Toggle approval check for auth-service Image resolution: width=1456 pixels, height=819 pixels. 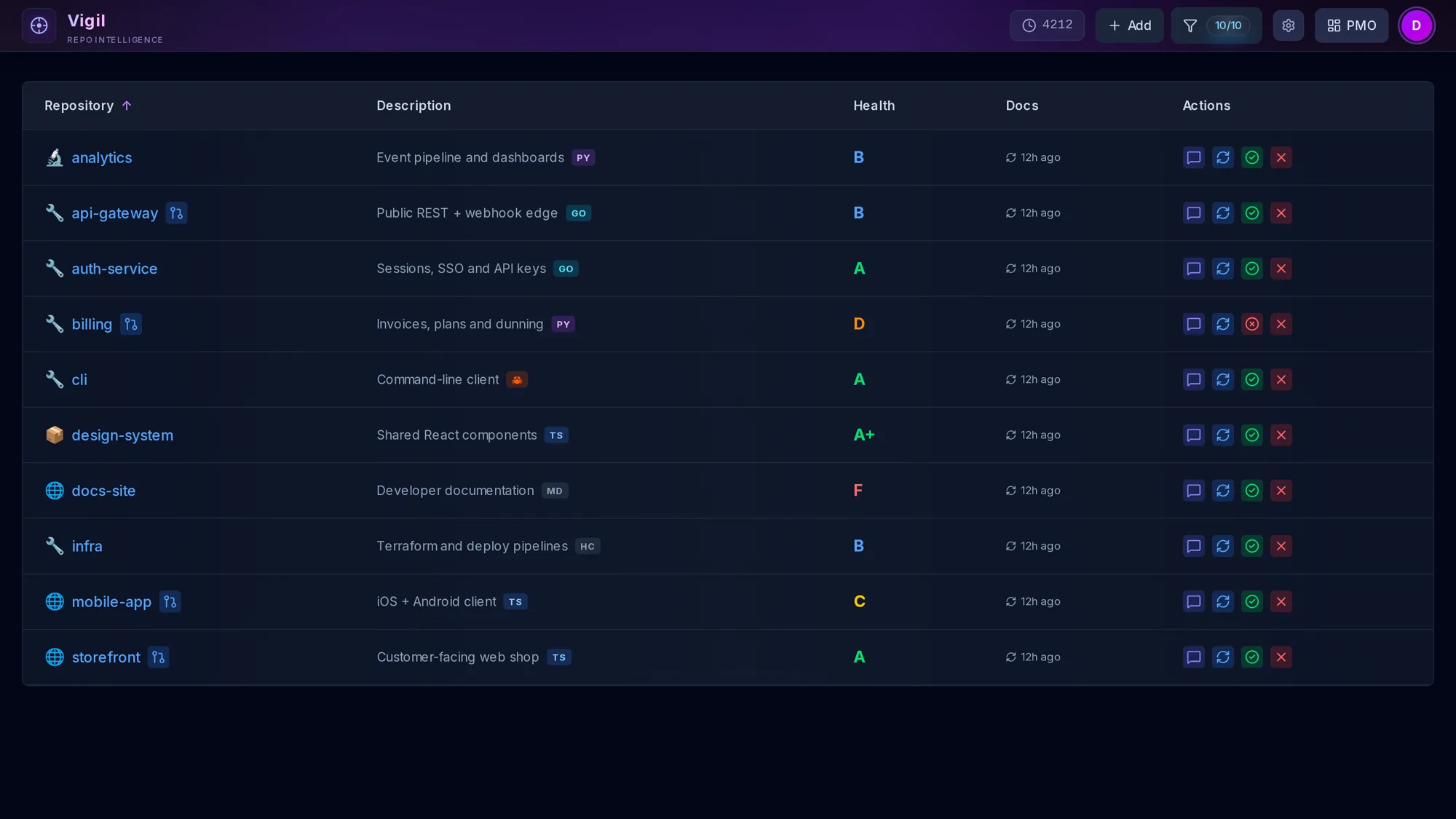coord(1252,269)
